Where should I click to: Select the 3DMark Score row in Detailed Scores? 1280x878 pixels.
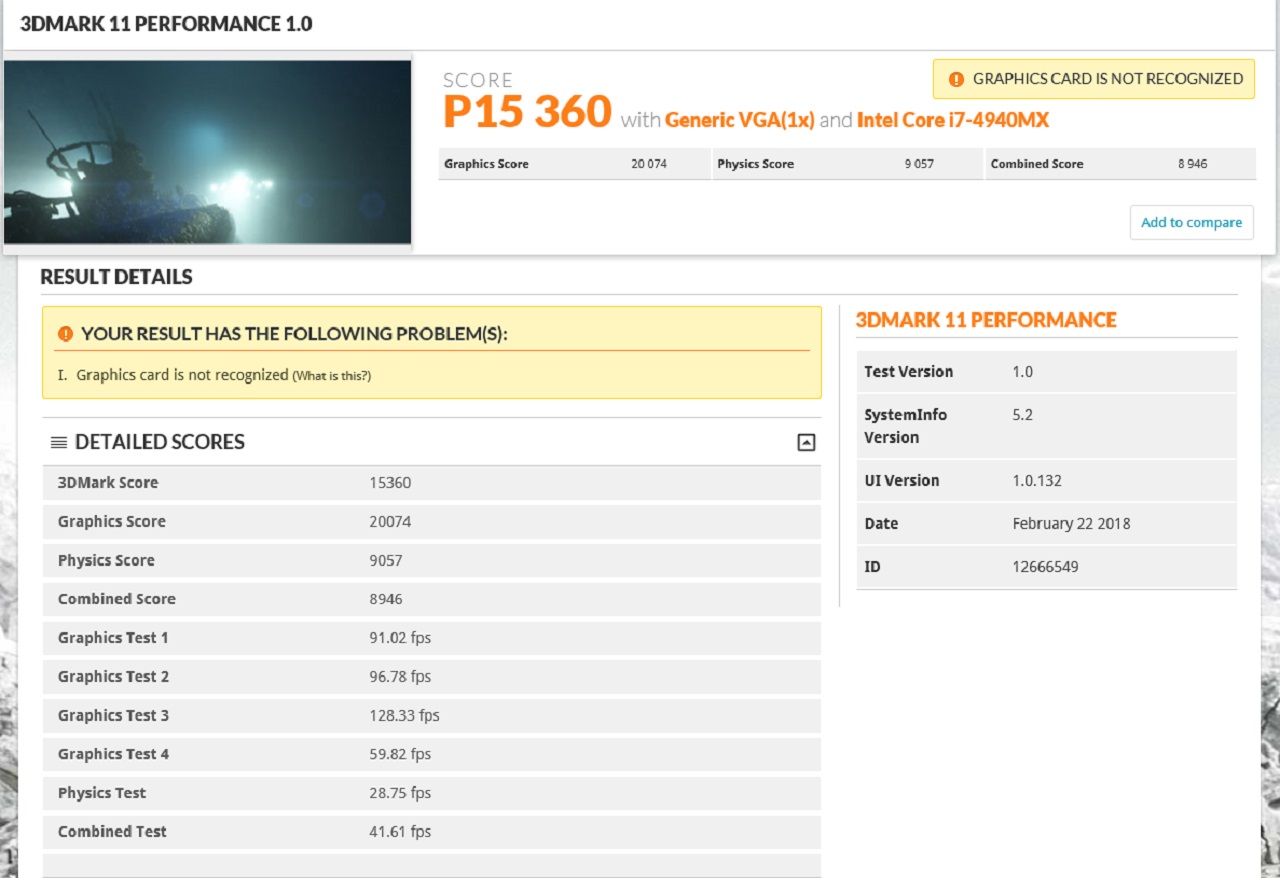coord(431,483)
